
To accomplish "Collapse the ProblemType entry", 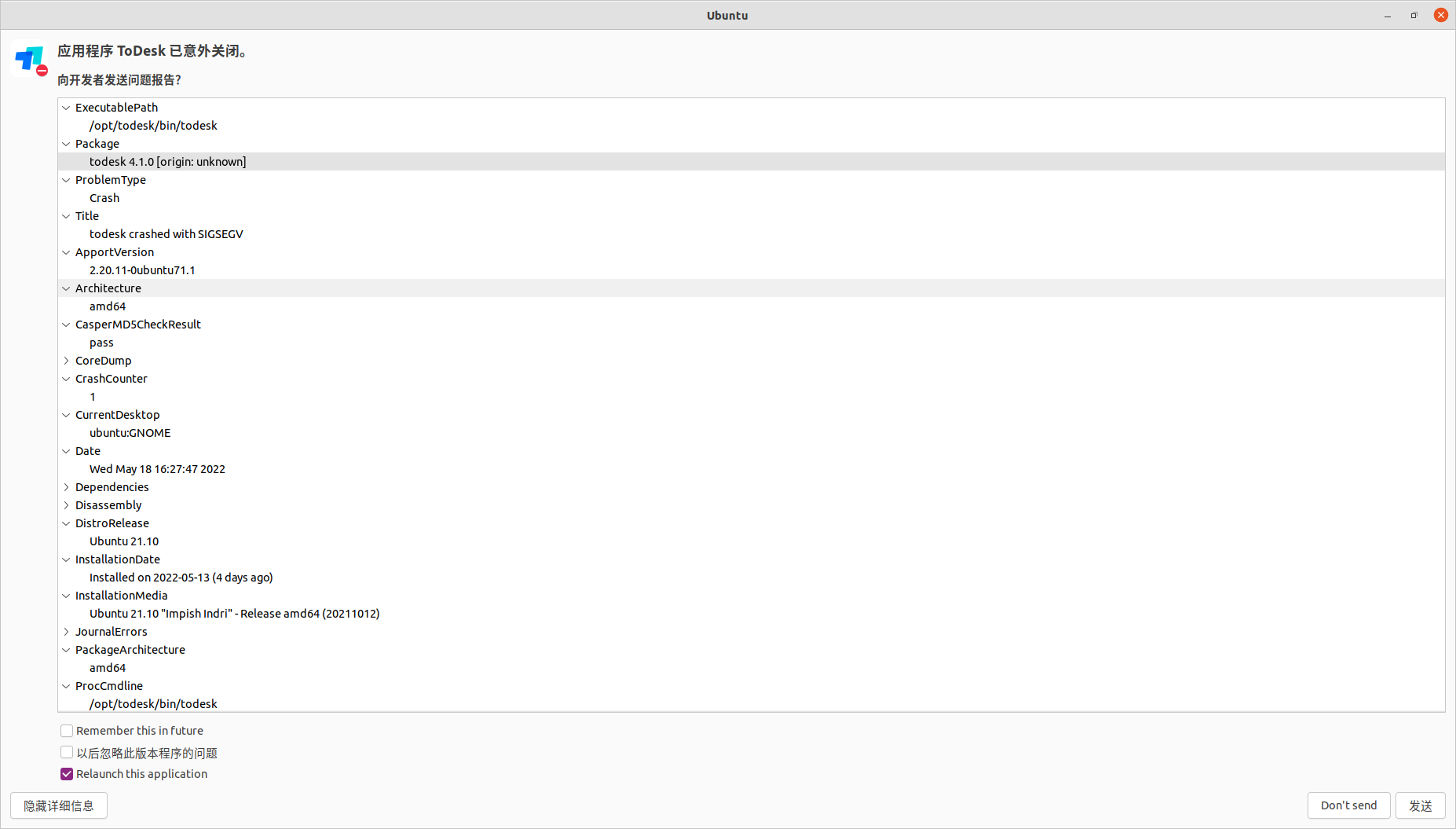I will (x=67, y=180).
